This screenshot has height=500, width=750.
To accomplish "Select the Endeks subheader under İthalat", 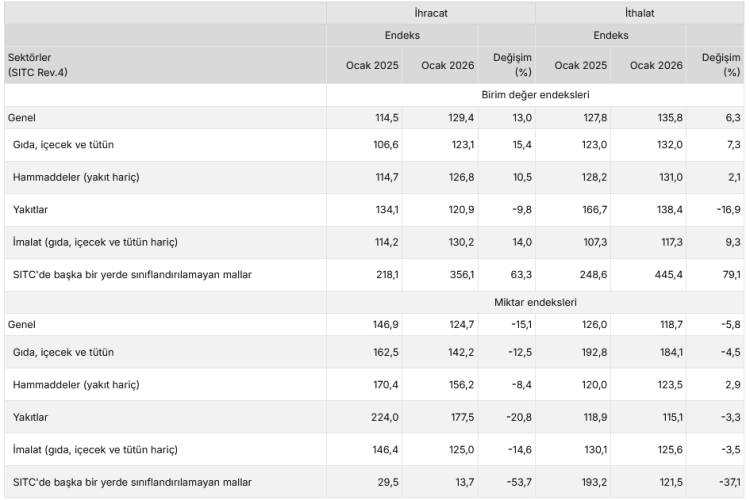I will [x=610, y=36].
